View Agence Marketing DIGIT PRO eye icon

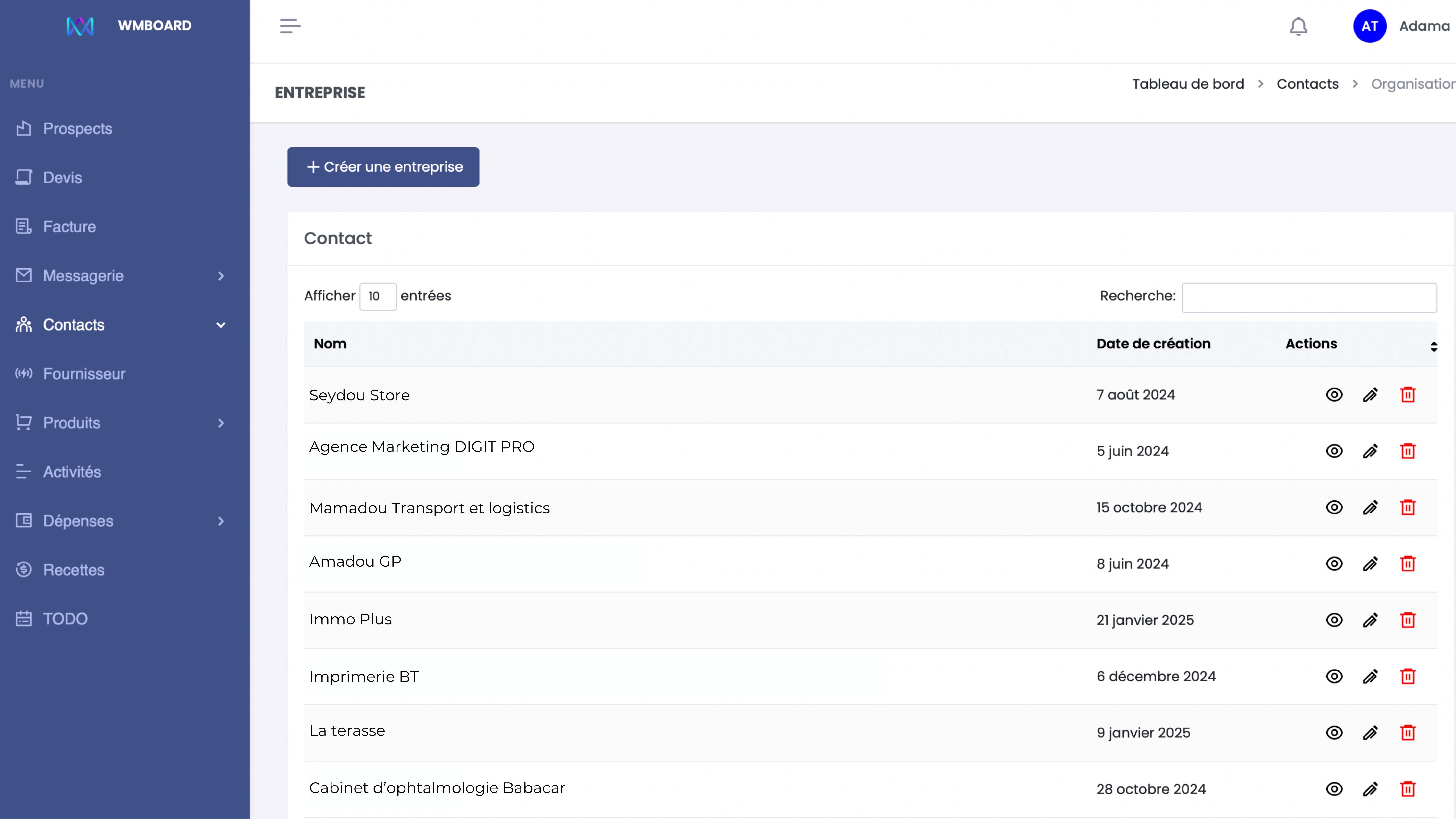1334,451
